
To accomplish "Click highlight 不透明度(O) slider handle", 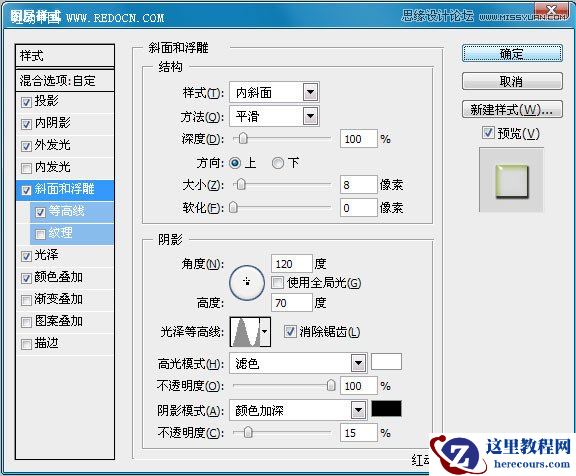I will coord(331,385).
